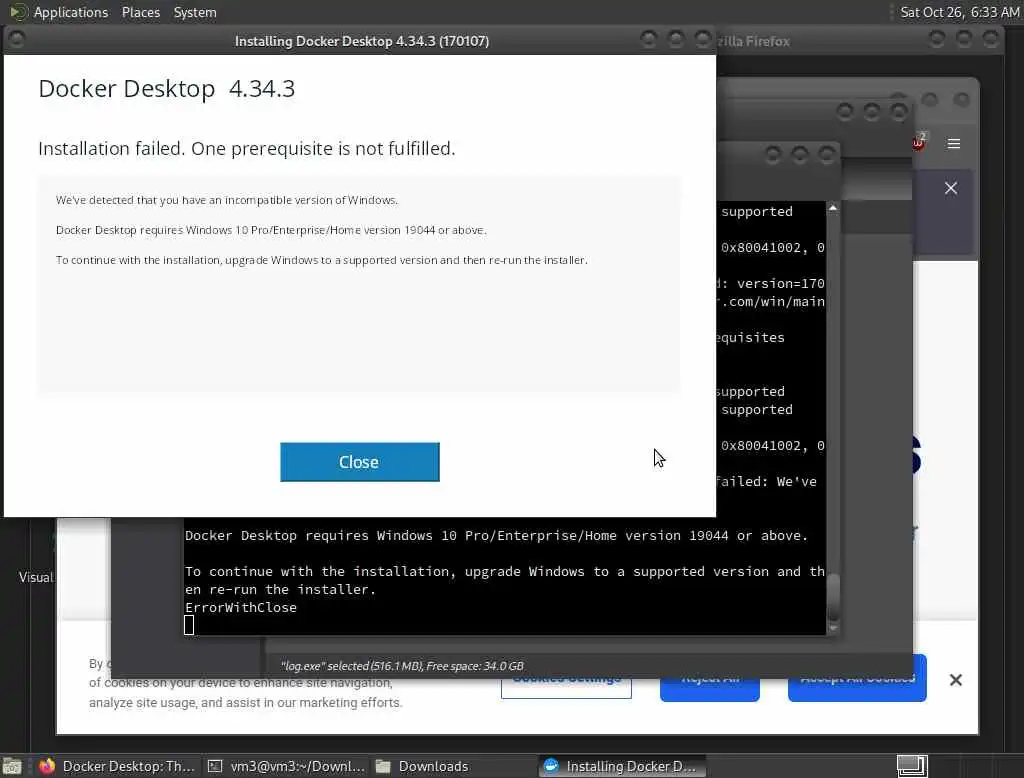Viewport: 1024px width, 778px height.
Task: Click the installer window title bar text
Action: pyautogui.click(x=362, y=41)
